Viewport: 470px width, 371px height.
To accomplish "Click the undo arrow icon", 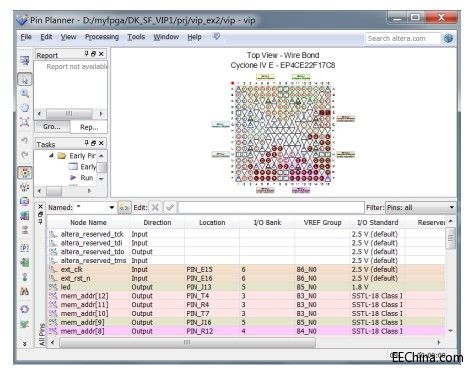I will (25, 140).
